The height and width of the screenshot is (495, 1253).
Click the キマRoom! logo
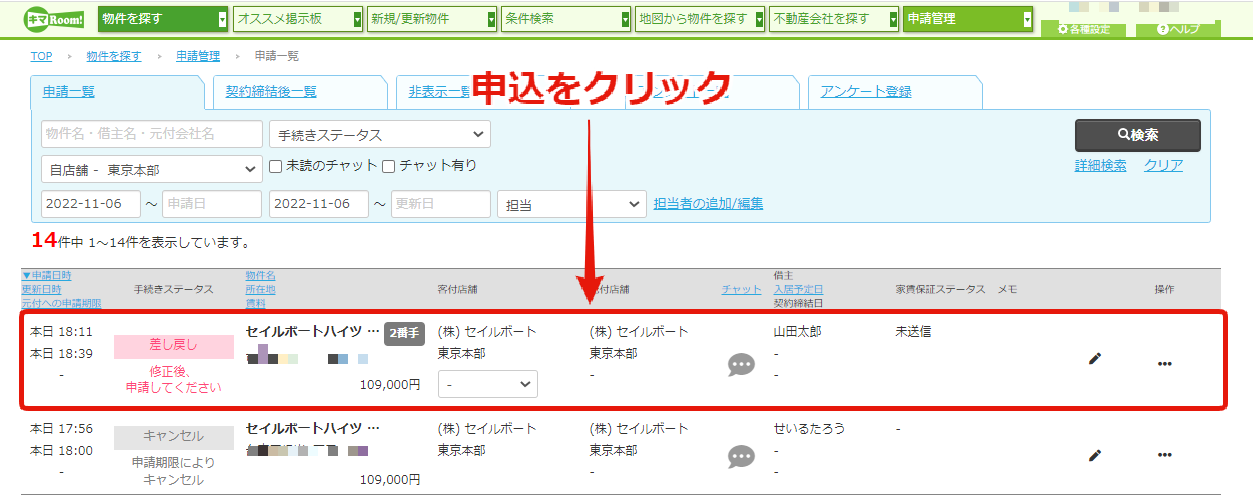pos(55,18)
